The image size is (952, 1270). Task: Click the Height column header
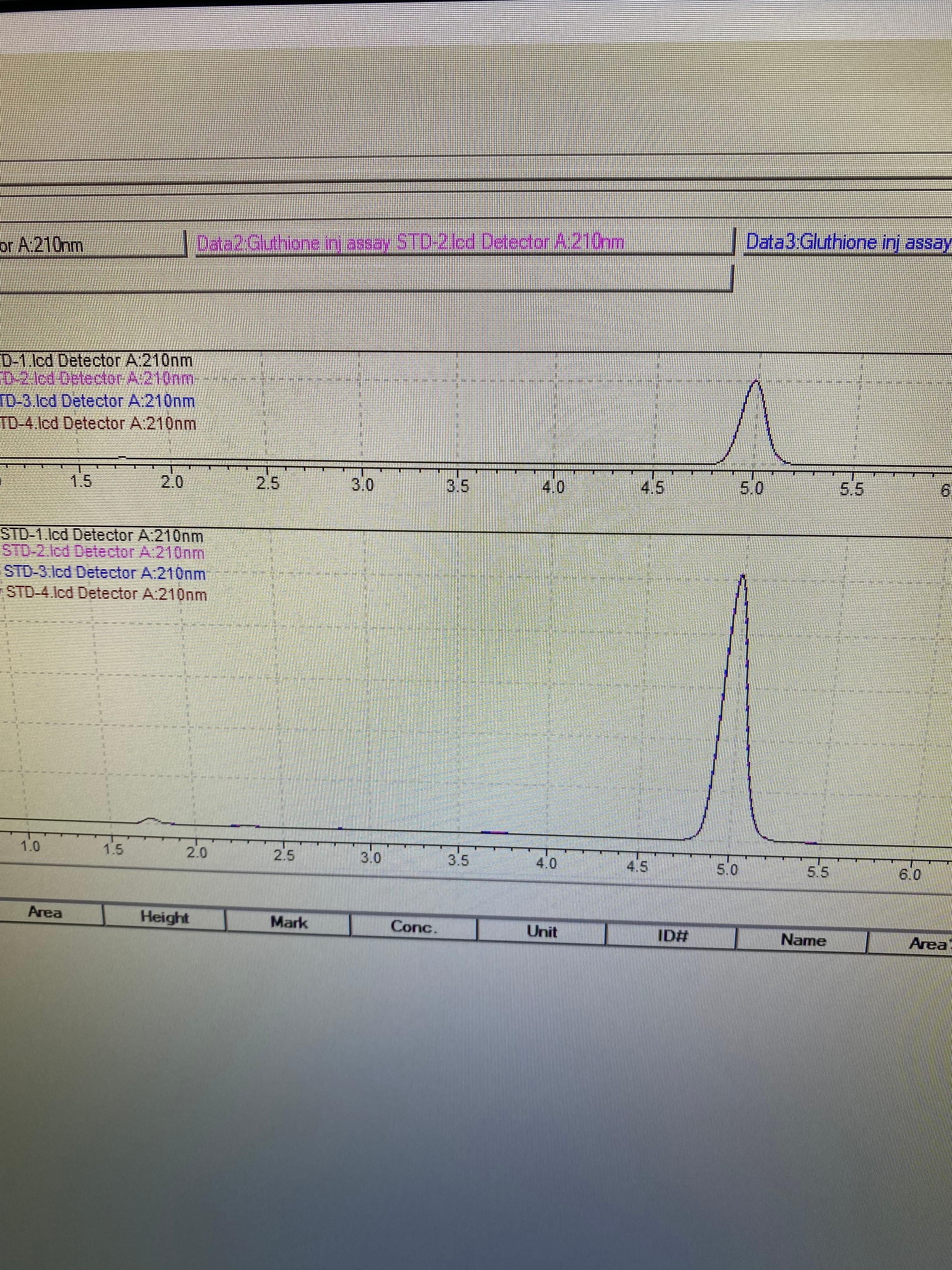pos(165,918)
